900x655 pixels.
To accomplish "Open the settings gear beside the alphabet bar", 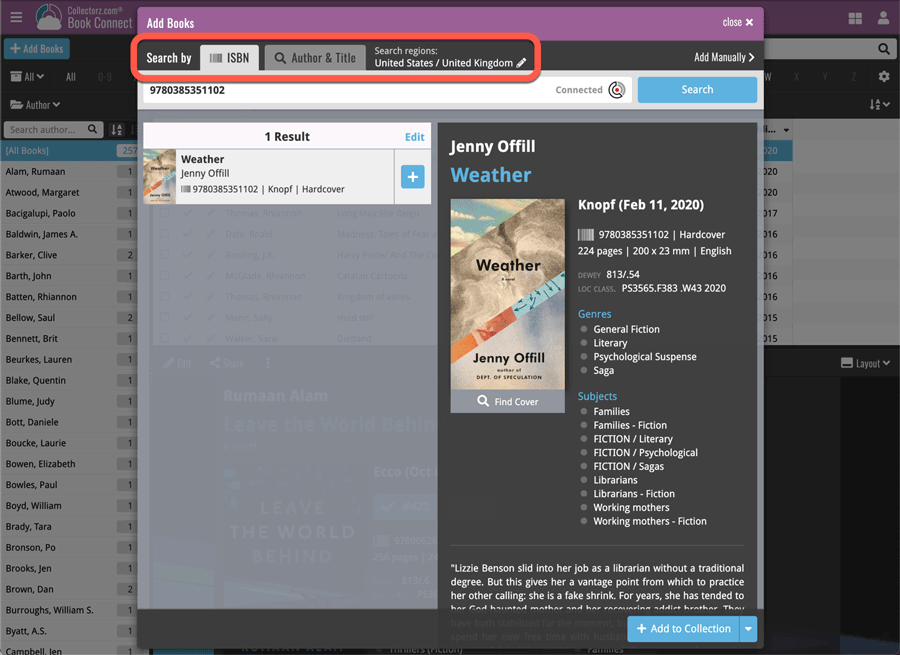I will point(883,76).
